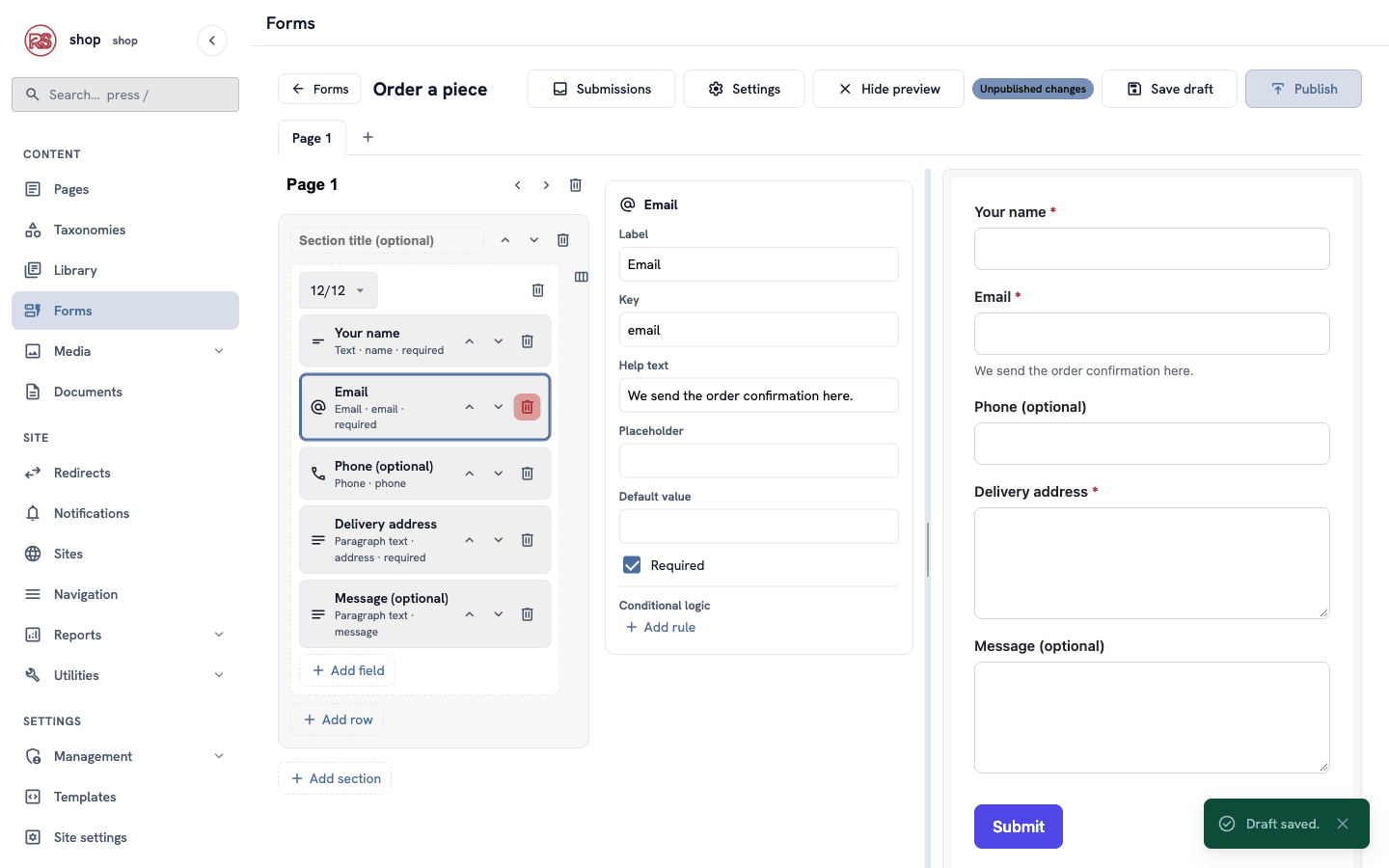Viewport: 1389px width, 868px height.
Task: Delete the Your name field
Action: [x=528, y=341]
